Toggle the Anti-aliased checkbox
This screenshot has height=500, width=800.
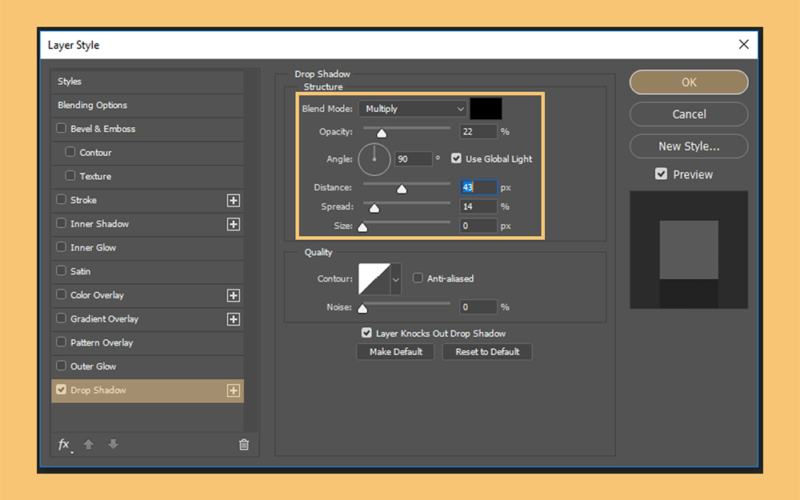pyautogui.click(x=418, y=278)
